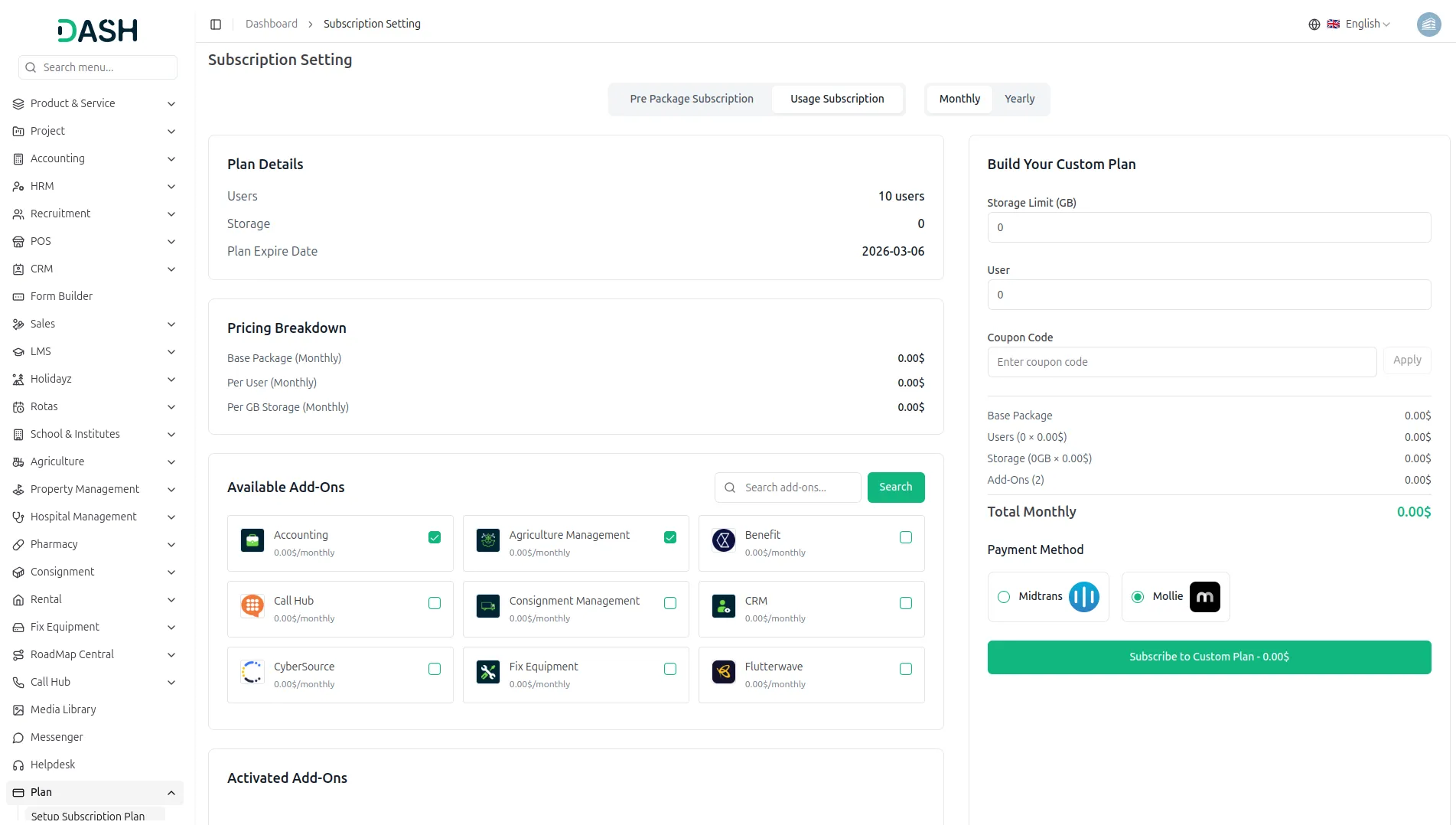Switch to Yearly billing tab

pos(1019,99)
